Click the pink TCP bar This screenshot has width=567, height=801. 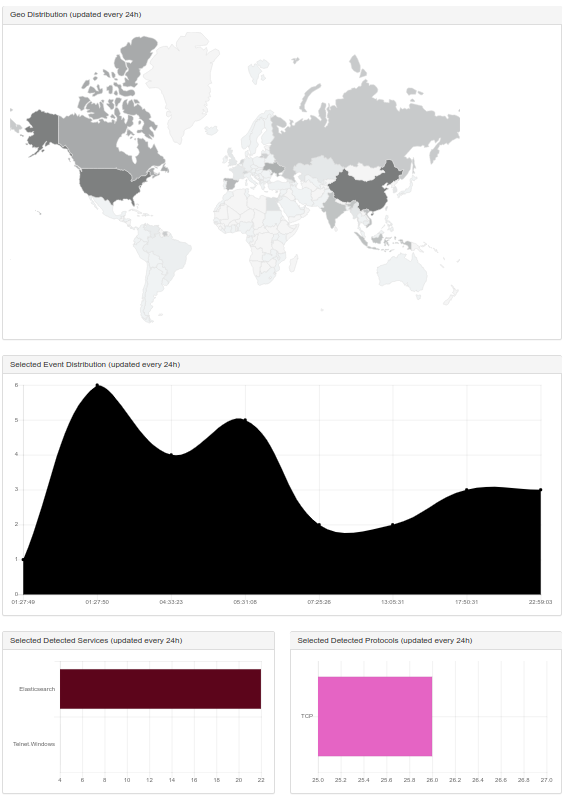coord(375,716)
